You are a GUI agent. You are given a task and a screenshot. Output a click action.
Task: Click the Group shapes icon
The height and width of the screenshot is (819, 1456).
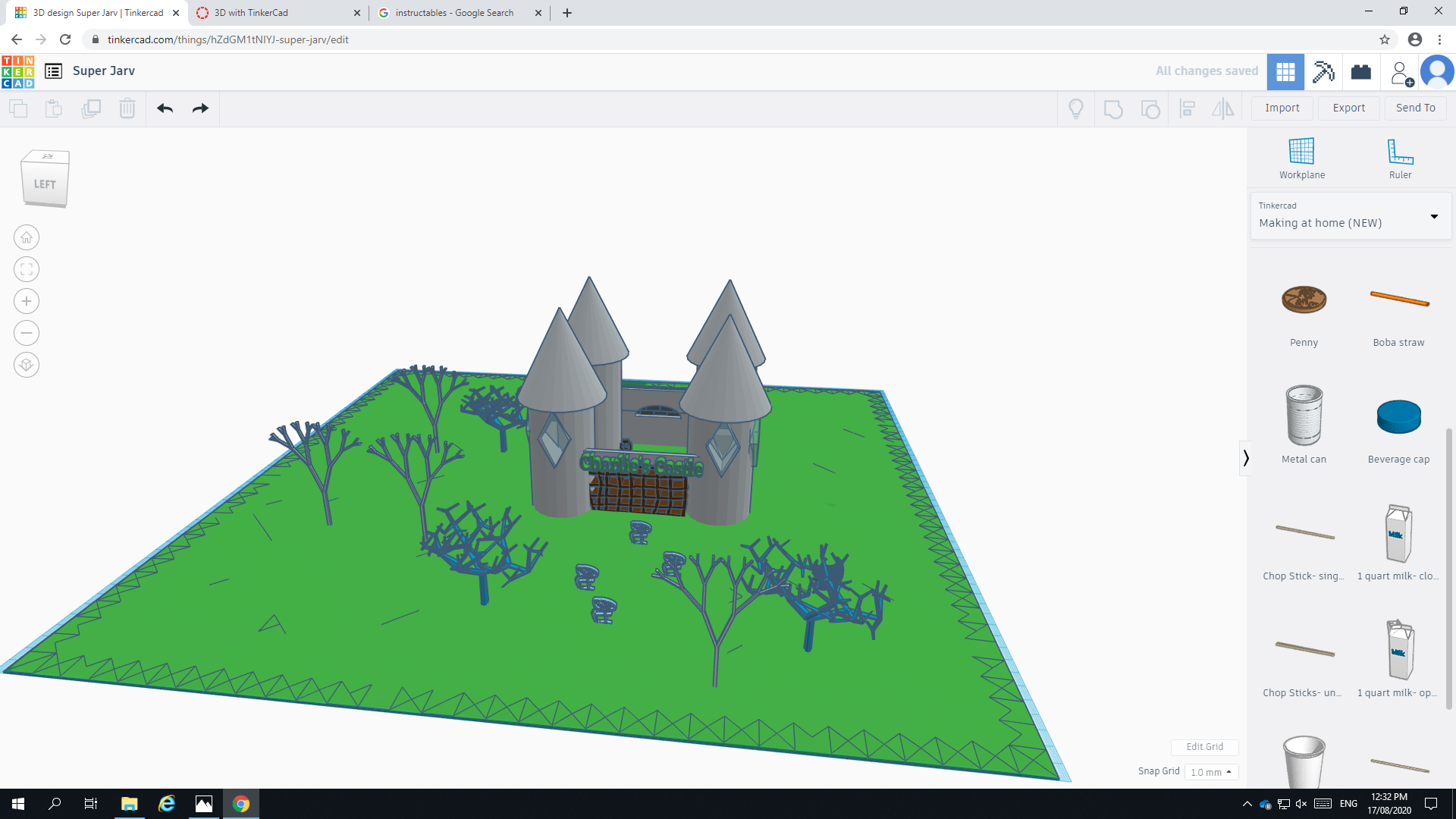1113,109
